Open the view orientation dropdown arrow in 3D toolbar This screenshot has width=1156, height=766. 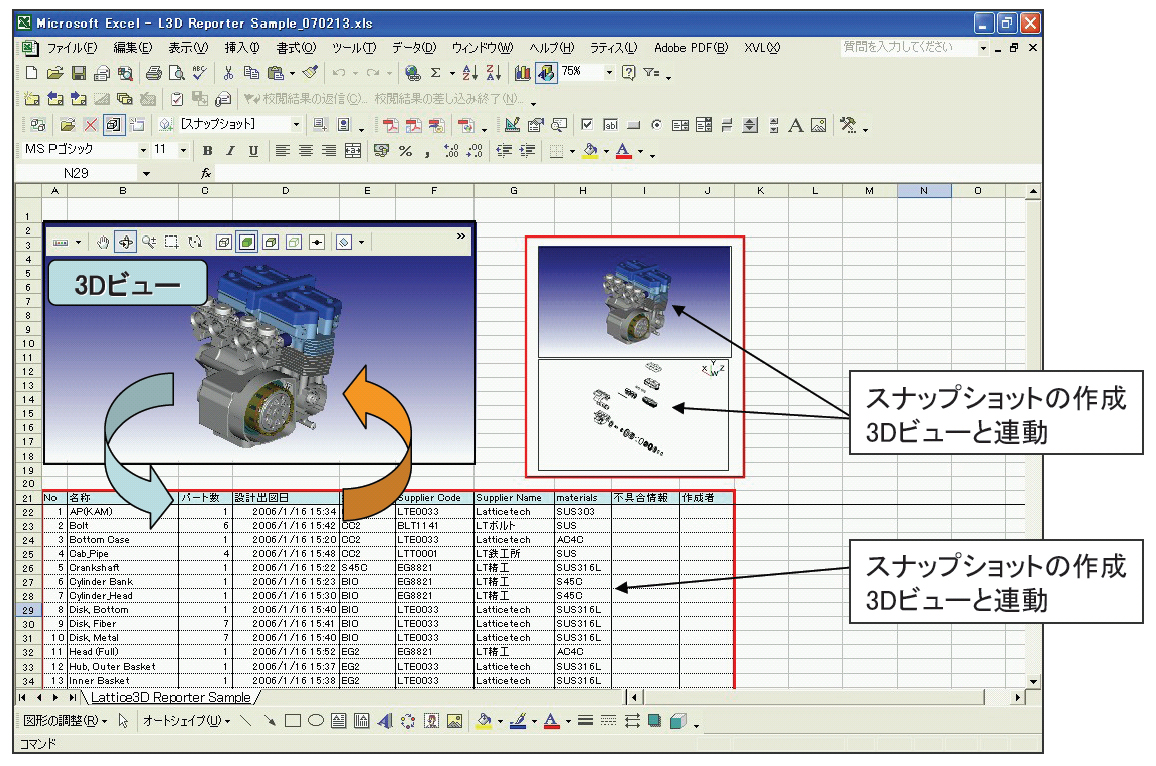(361, 243)
